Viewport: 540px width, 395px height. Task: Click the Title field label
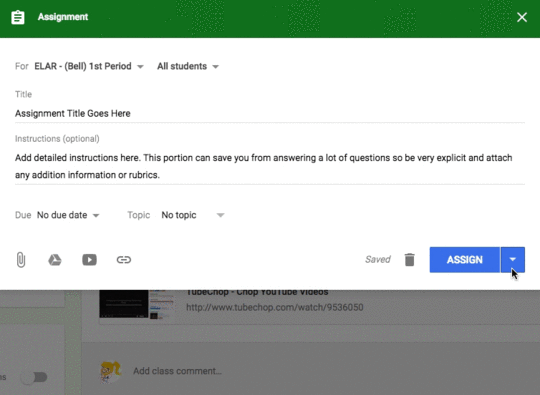point(23,94)
